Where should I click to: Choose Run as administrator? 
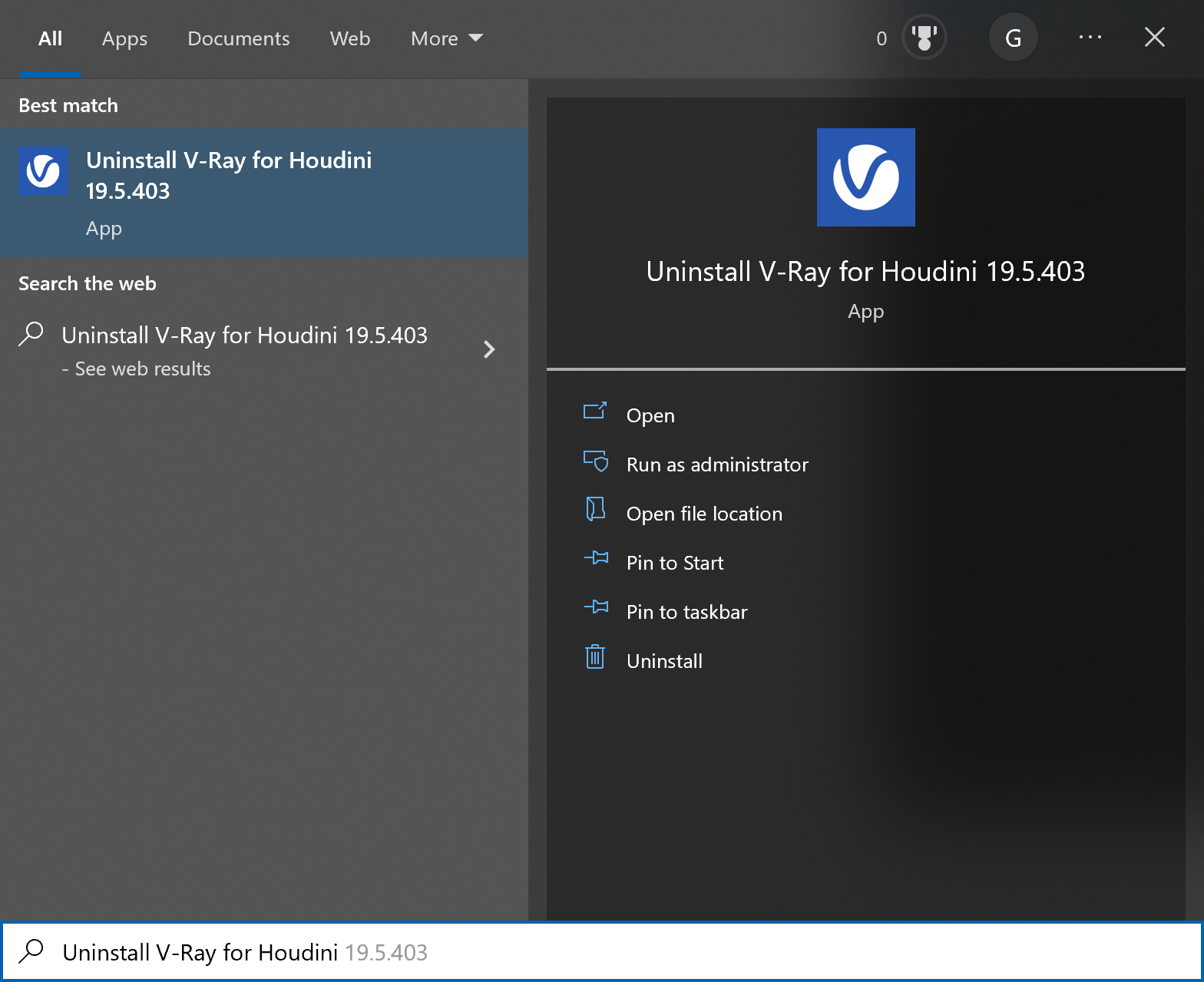coord(717,465)
